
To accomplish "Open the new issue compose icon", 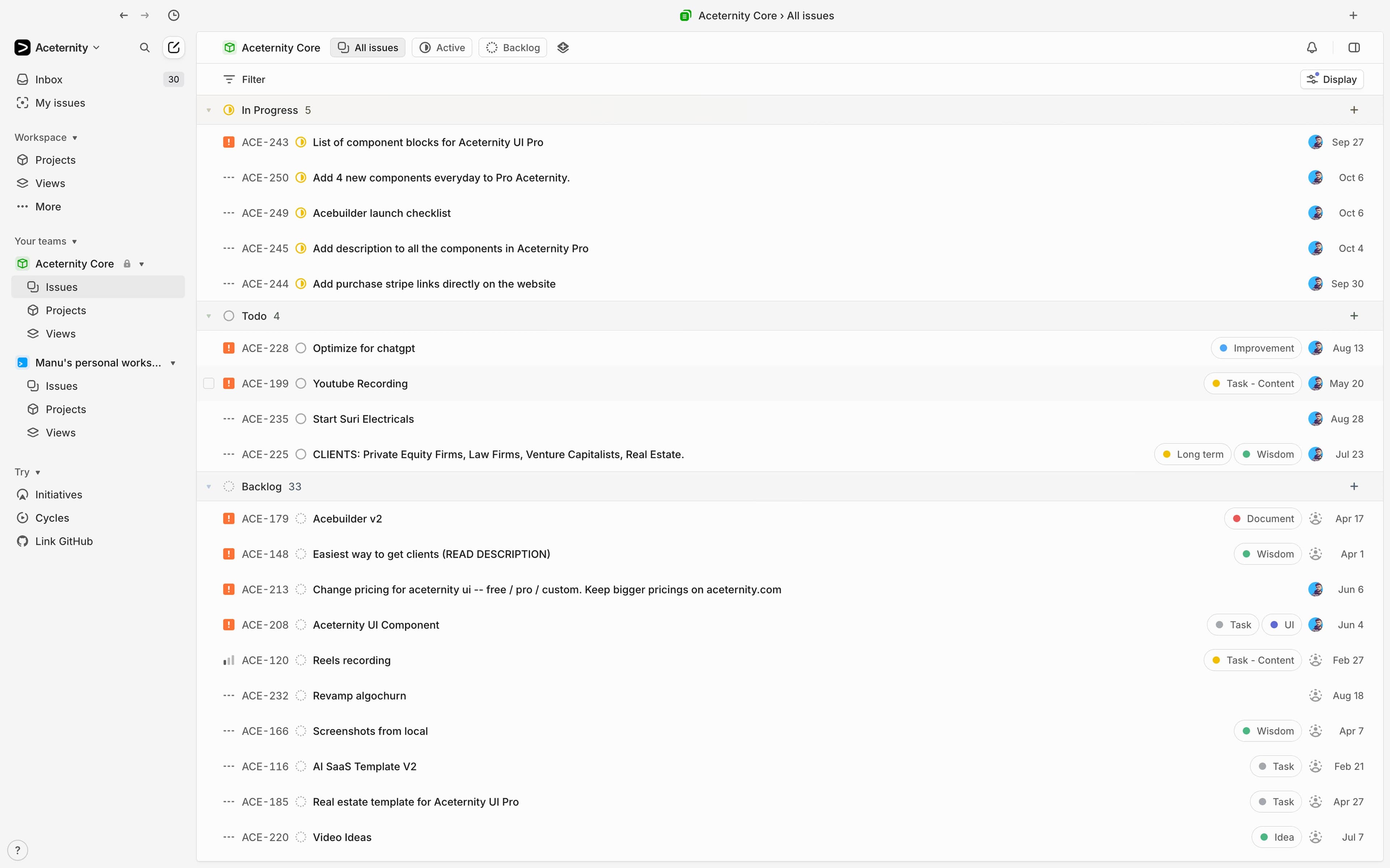I will point(173,48).
